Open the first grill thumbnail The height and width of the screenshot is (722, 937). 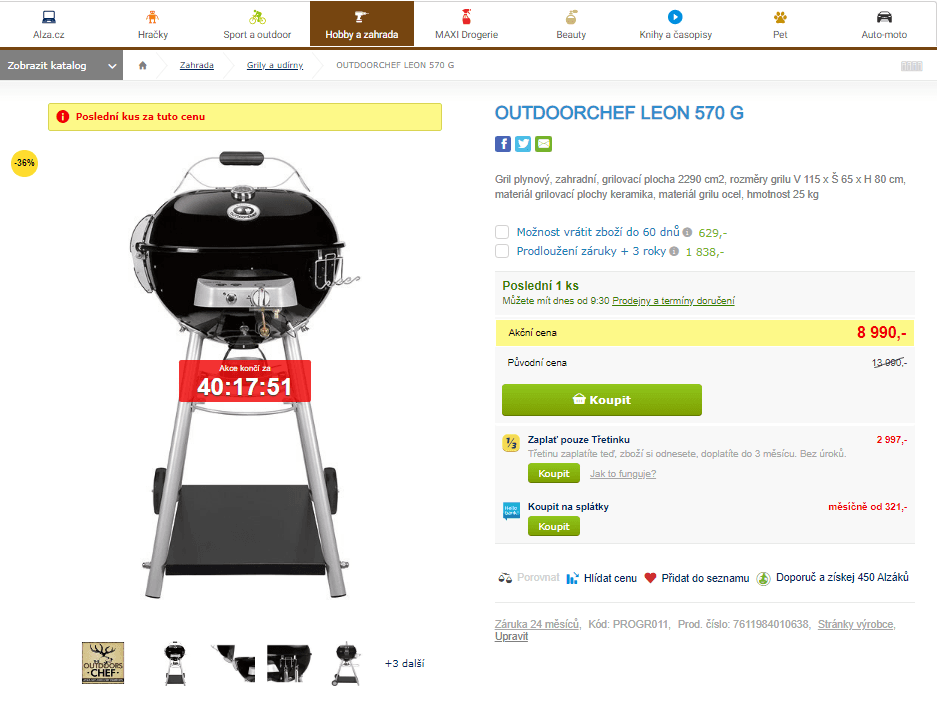pyautogui.click(x=102, y=662)
